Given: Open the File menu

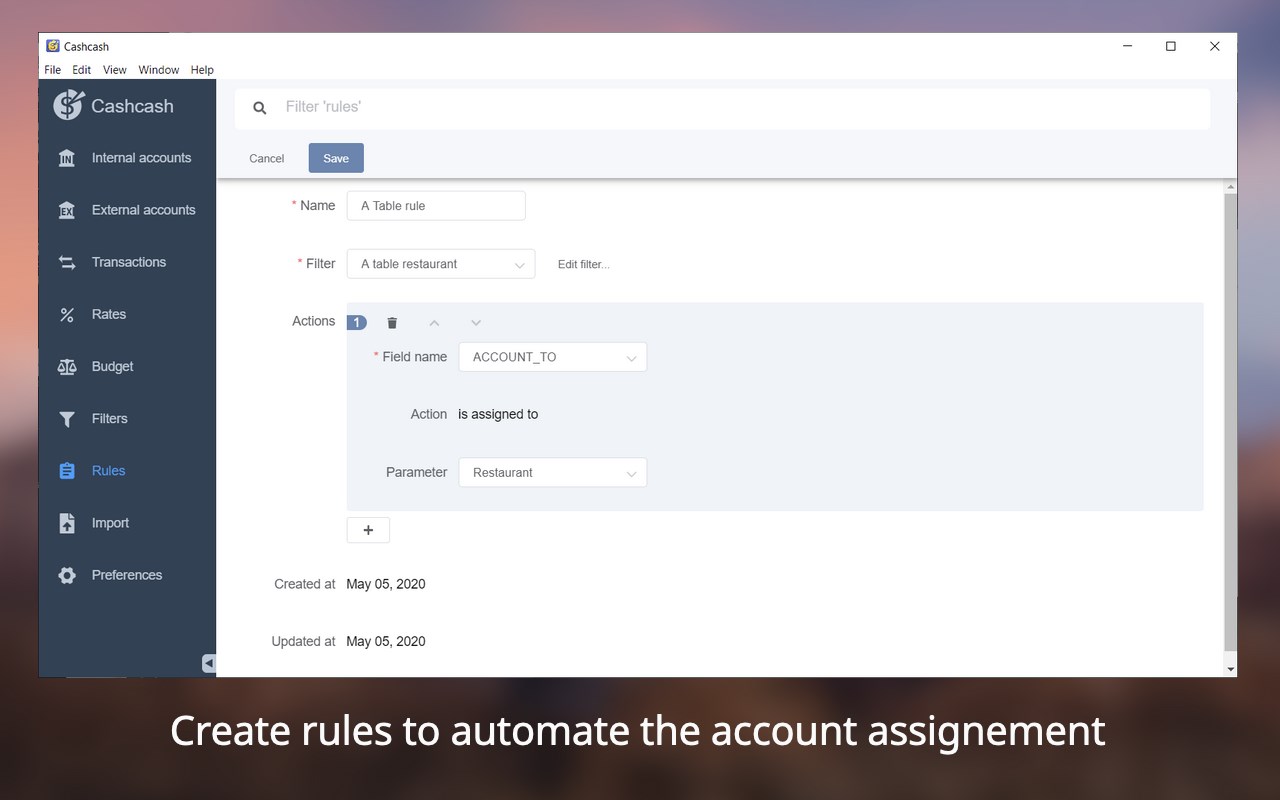Looking at the screenshot, I should (x=53, y=70).
